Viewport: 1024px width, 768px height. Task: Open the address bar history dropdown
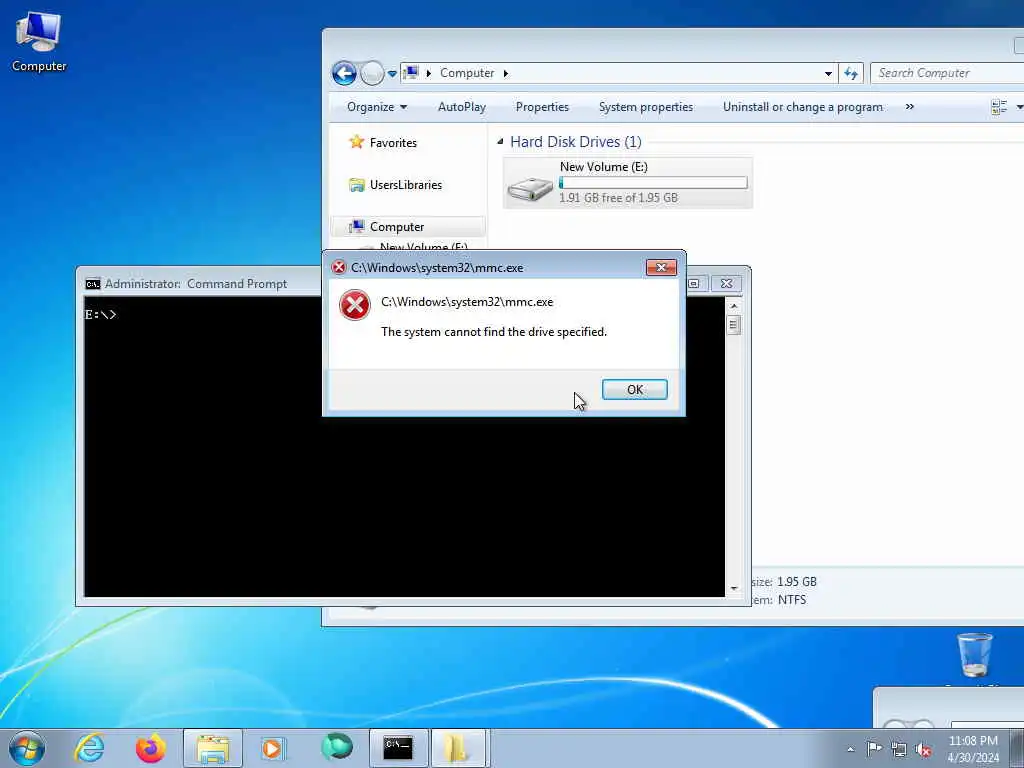coord(828,73)
